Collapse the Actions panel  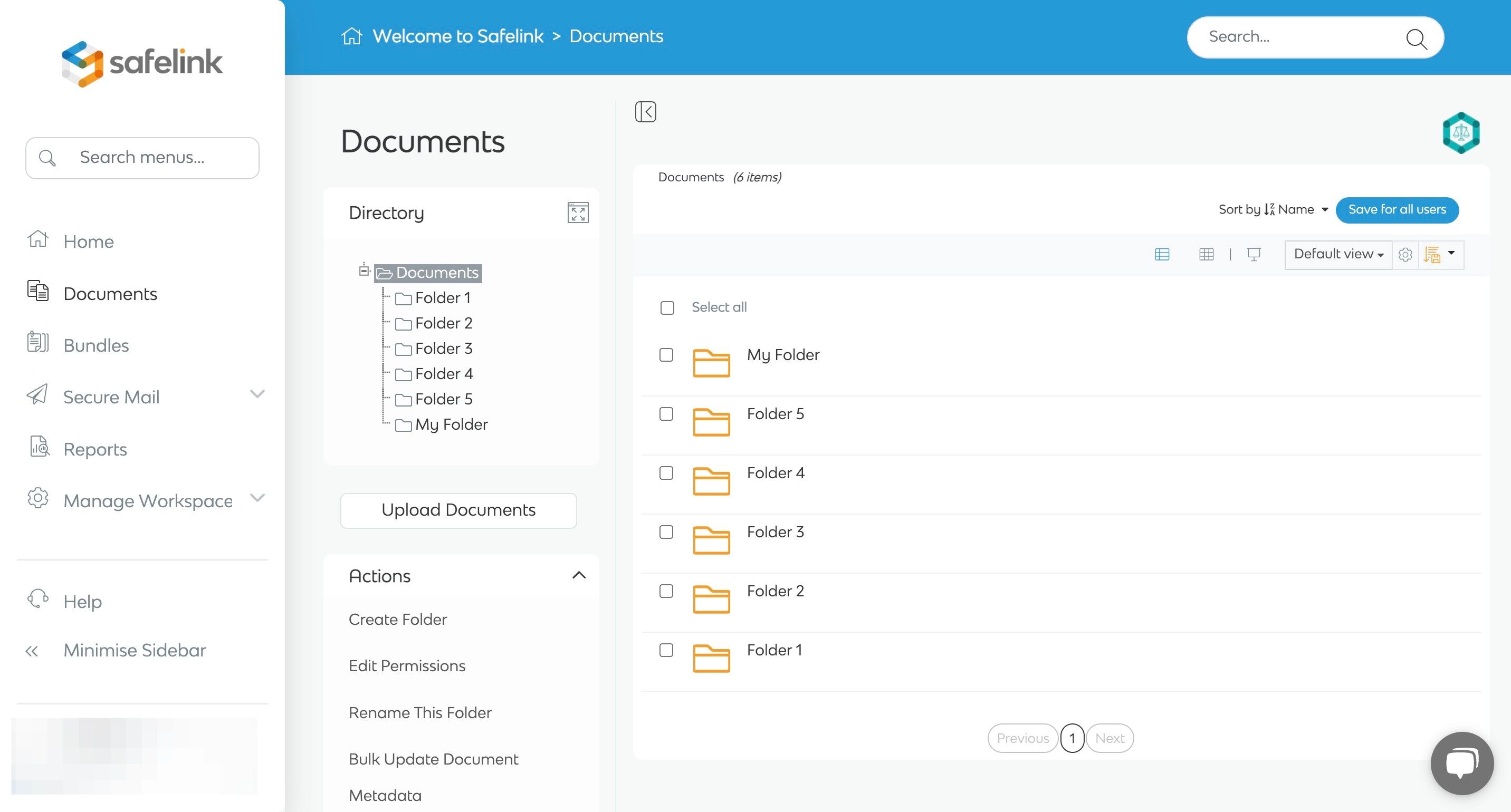click(578, 575)
